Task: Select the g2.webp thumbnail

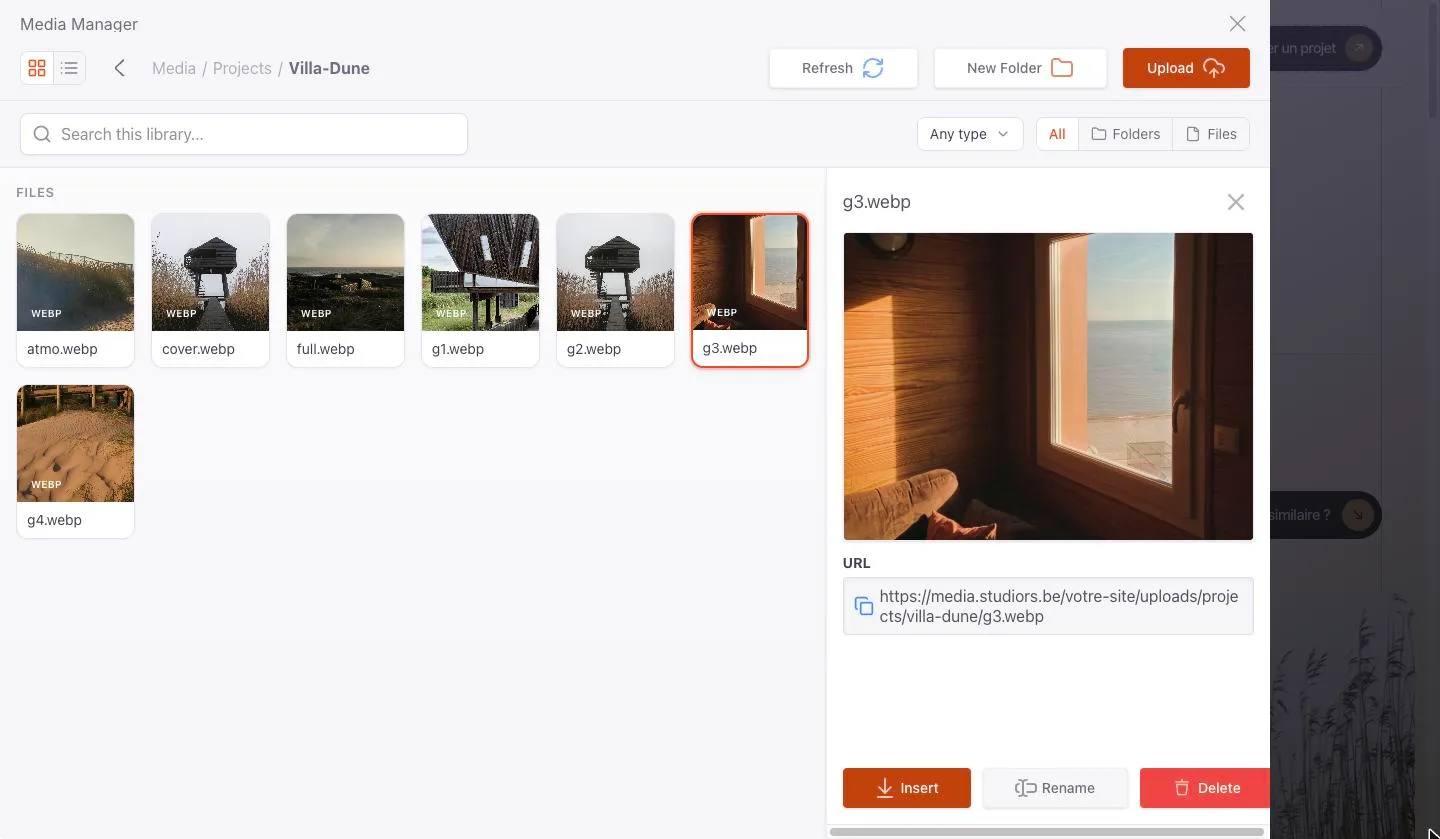Action: (615, 272)
